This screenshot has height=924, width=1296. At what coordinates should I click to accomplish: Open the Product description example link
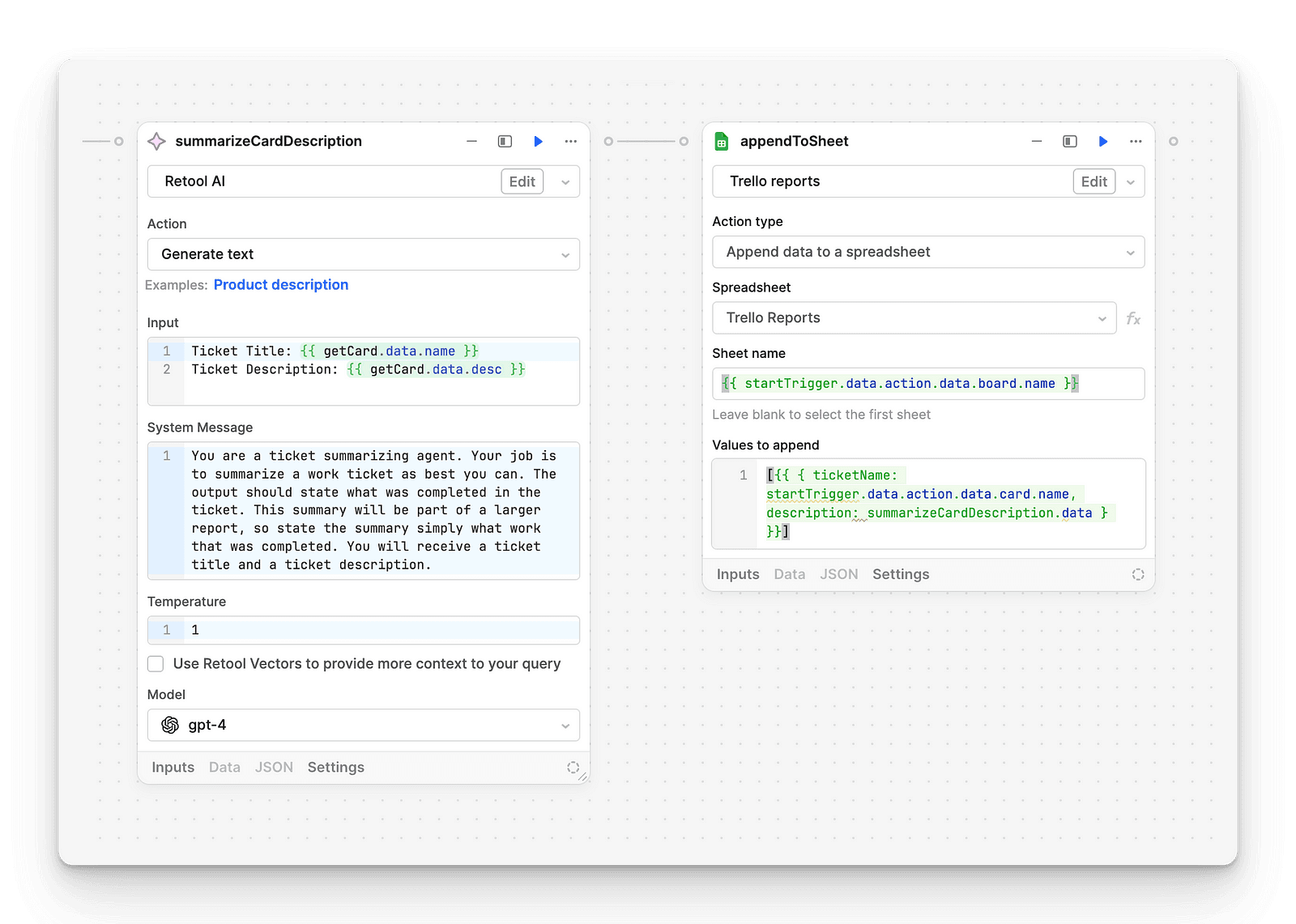281,285
